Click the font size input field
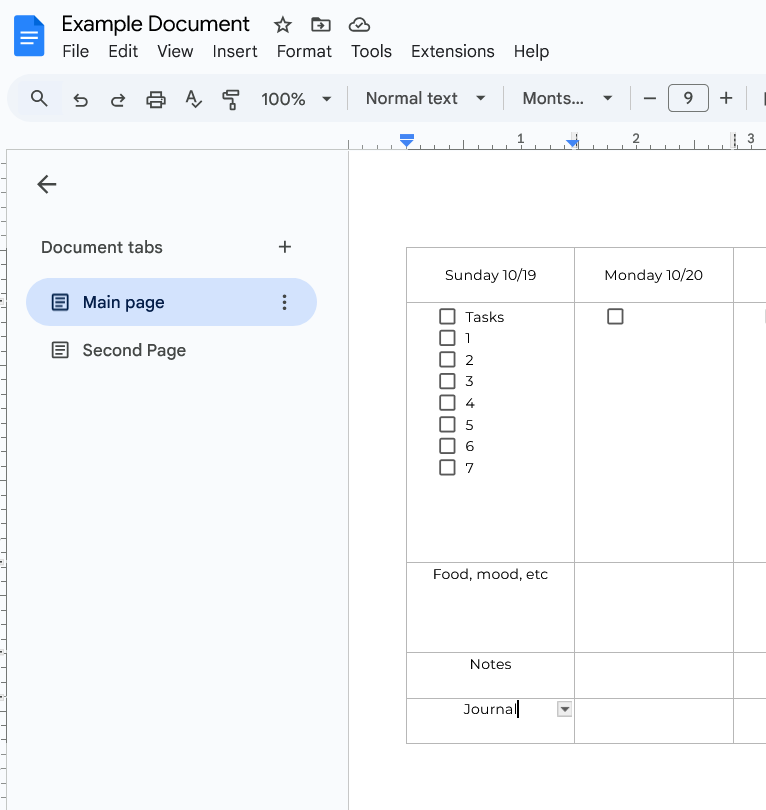Image resolution: width=766 pixels, height=810 pixels. [x=688, y=99]
